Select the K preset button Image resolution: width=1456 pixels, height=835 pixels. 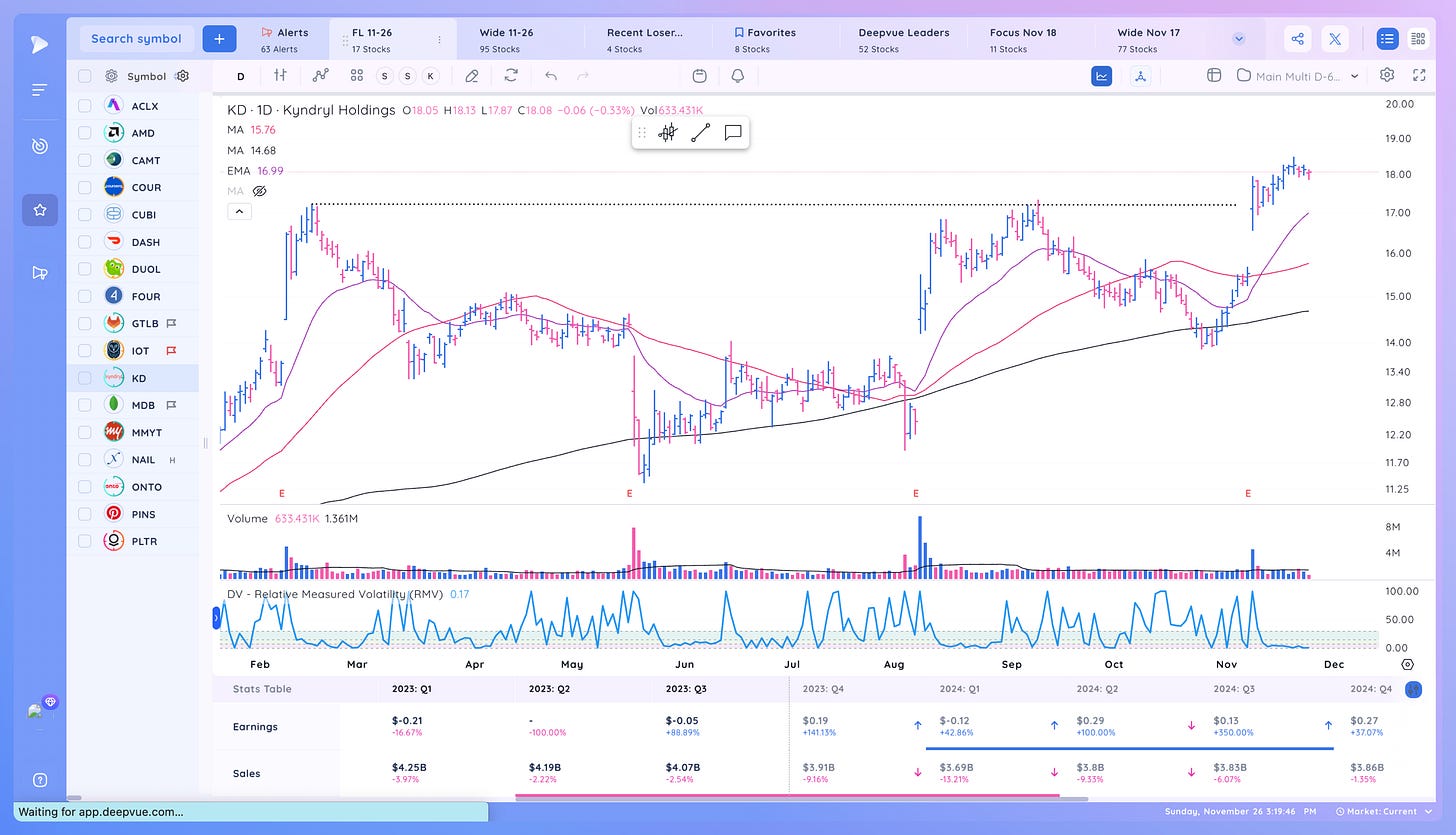click(x=430, y=76)
